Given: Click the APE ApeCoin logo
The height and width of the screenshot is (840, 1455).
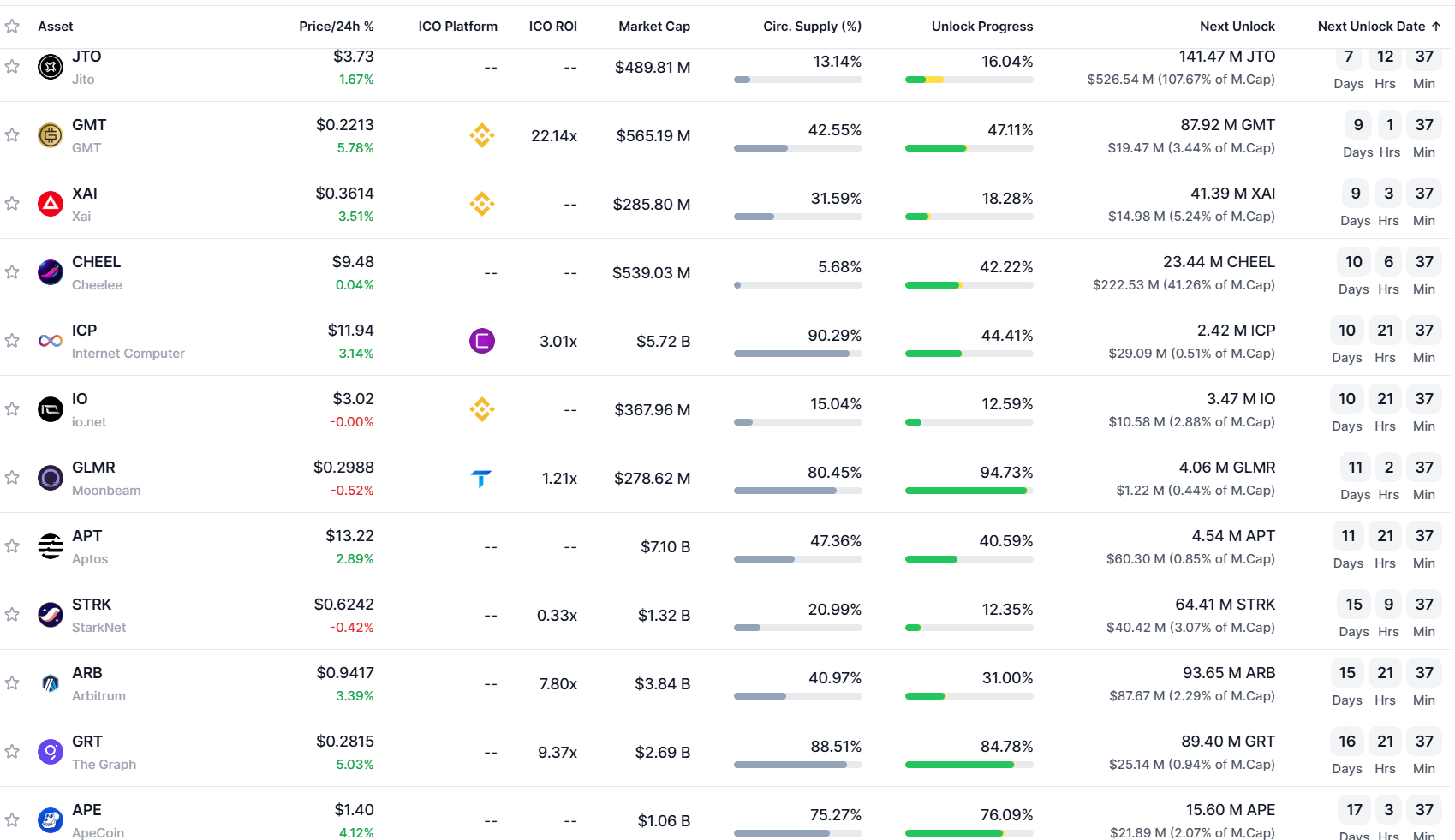Looking at the screenshot, I should [x=51, y=819].
